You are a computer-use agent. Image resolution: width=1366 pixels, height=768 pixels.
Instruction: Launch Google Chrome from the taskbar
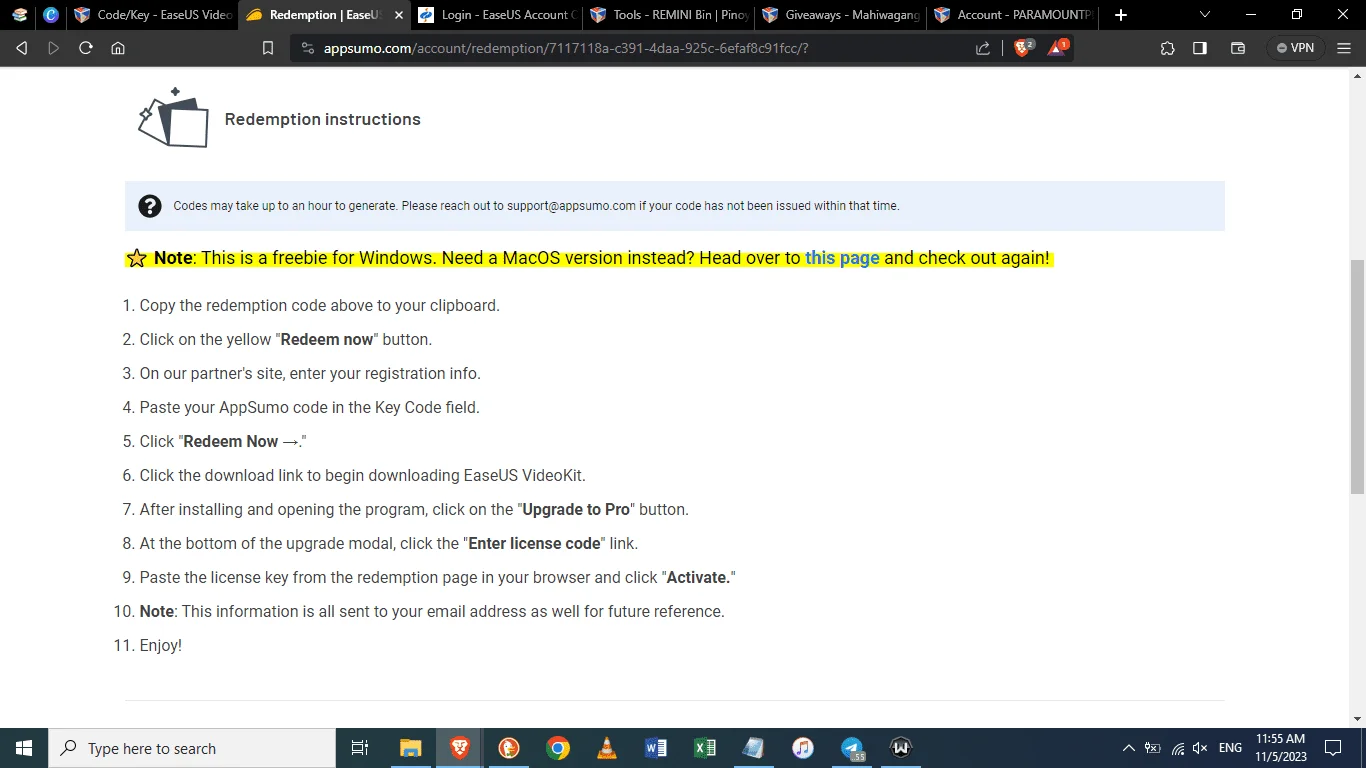pos(558,748)
